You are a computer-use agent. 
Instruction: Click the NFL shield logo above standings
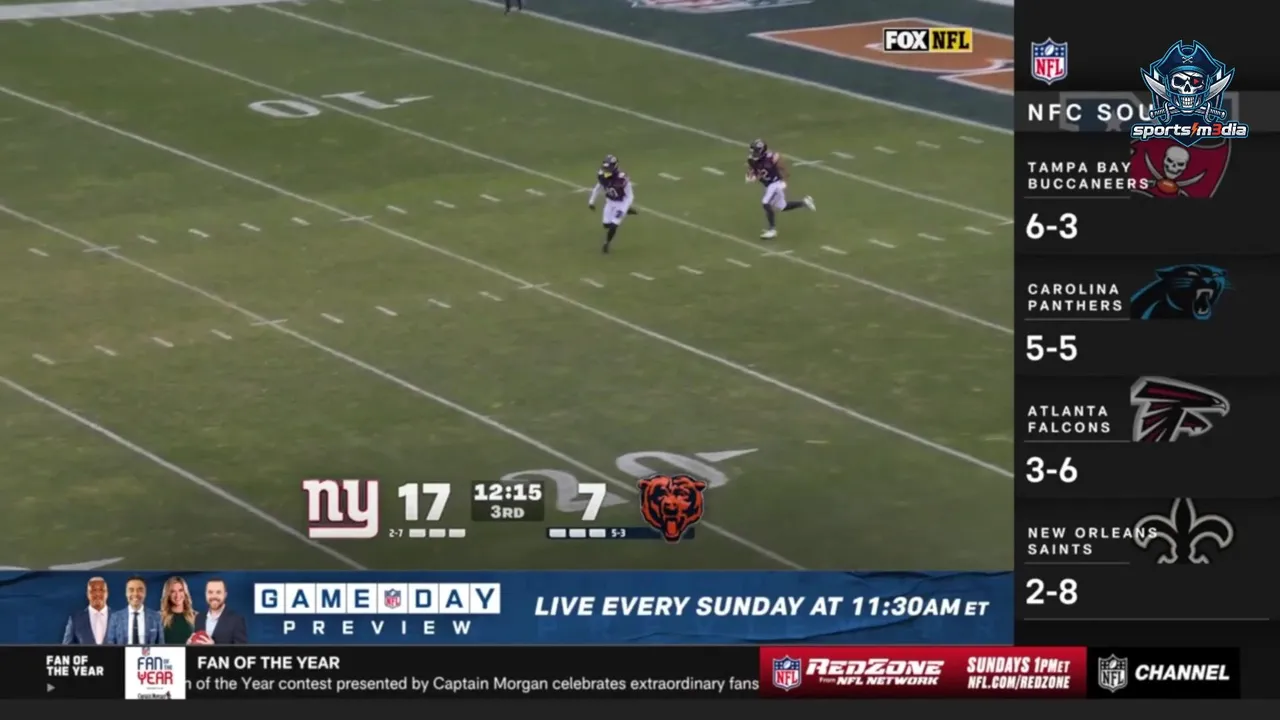[x=1049, y=61]
